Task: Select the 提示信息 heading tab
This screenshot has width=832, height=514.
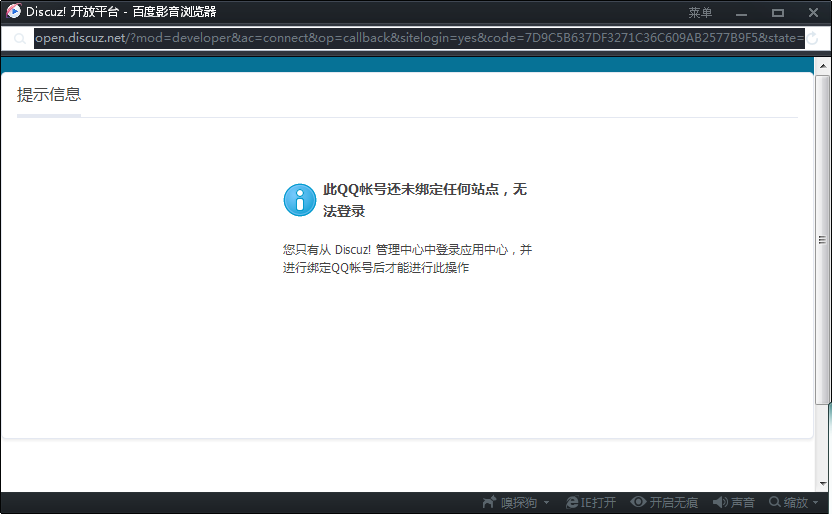Action: click(49, 95)
